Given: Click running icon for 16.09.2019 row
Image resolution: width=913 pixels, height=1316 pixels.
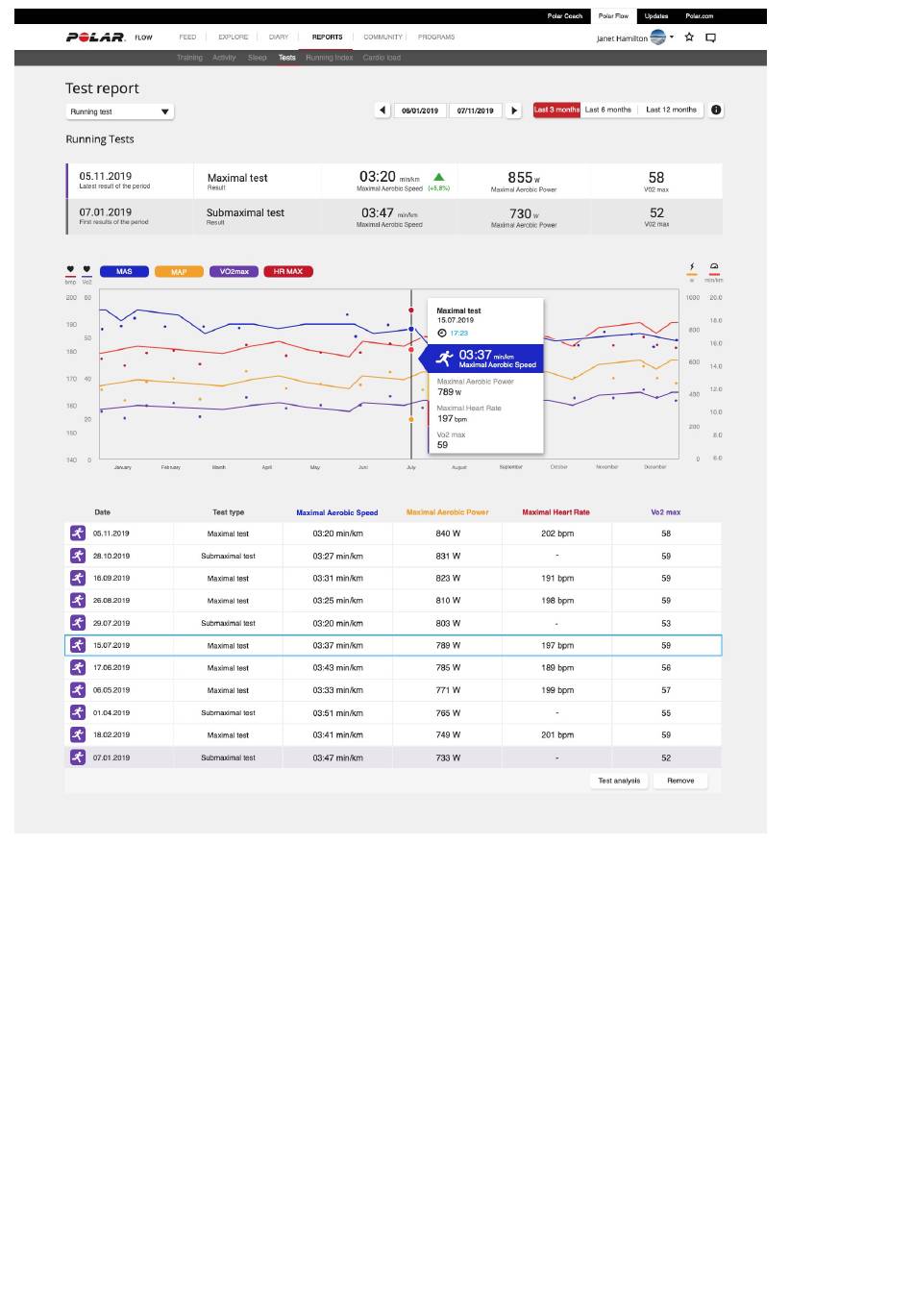Looking at the screenshot, I should click(78, 578).
